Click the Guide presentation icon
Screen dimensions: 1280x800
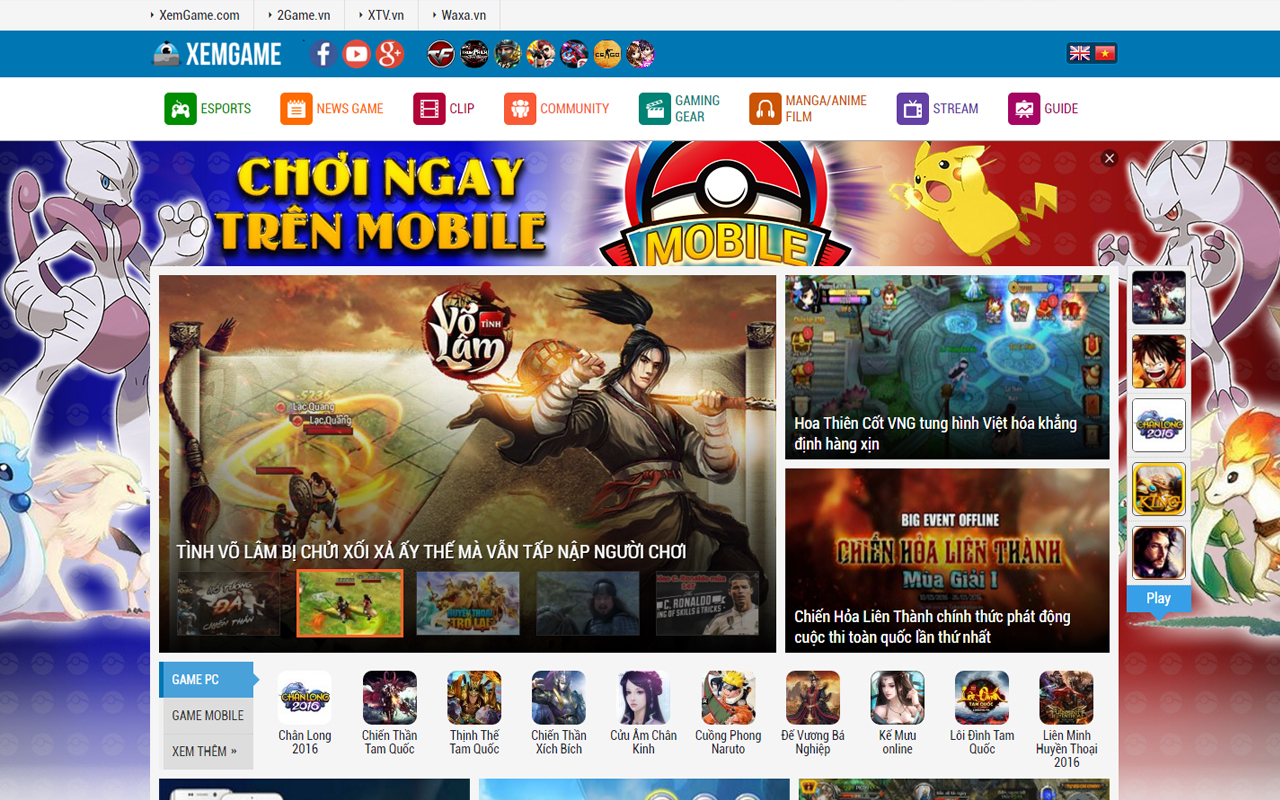click(1024, 109)
